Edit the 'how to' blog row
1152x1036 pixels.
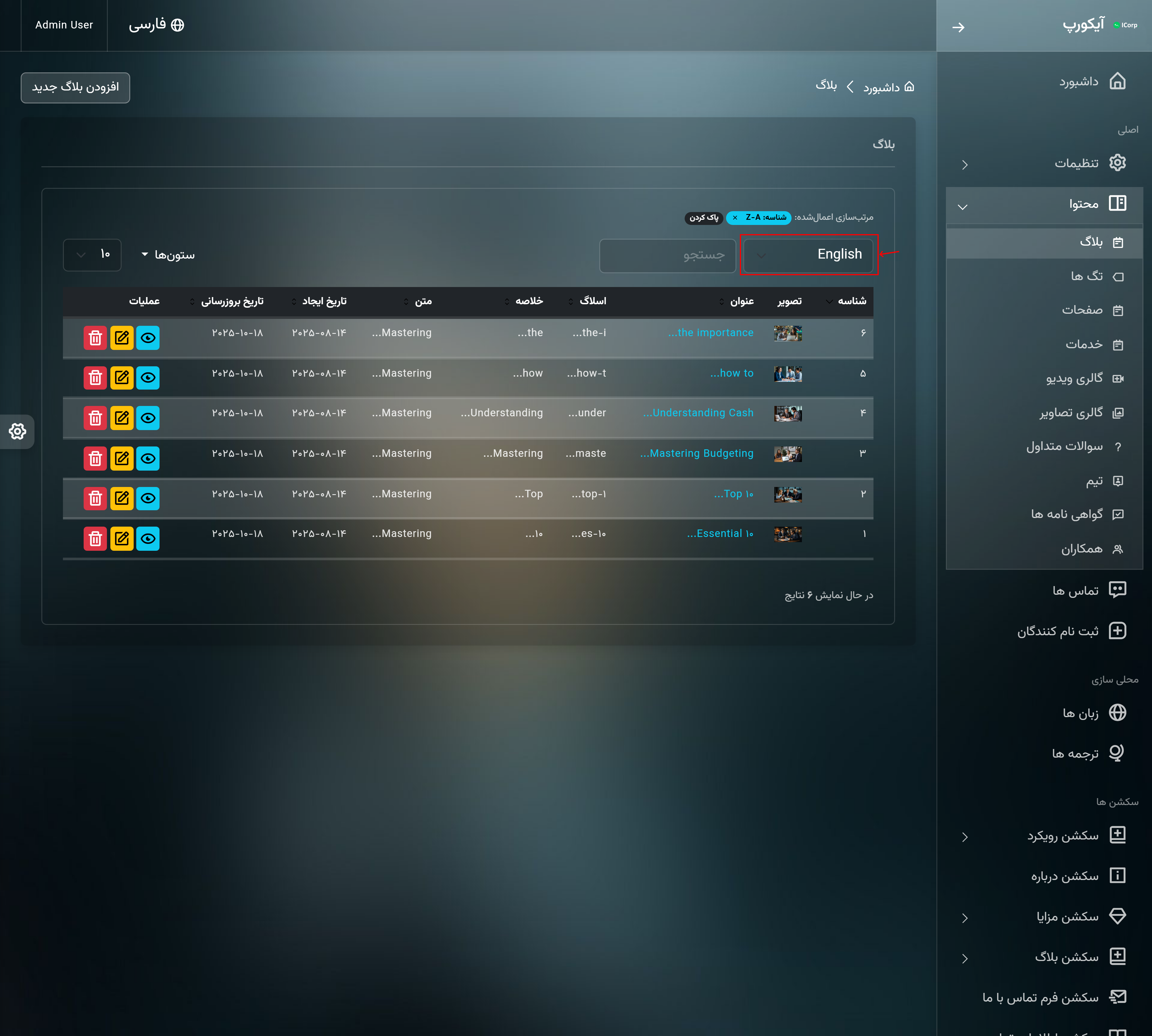[x=121, y=378]
